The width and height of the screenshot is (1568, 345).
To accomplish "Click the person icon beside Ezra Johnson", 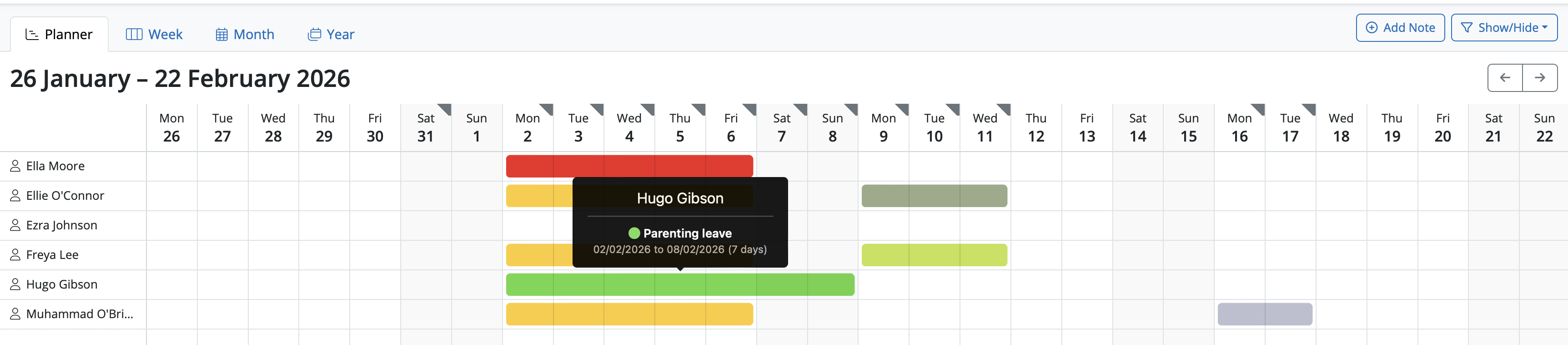I will [x=15, y=225].
